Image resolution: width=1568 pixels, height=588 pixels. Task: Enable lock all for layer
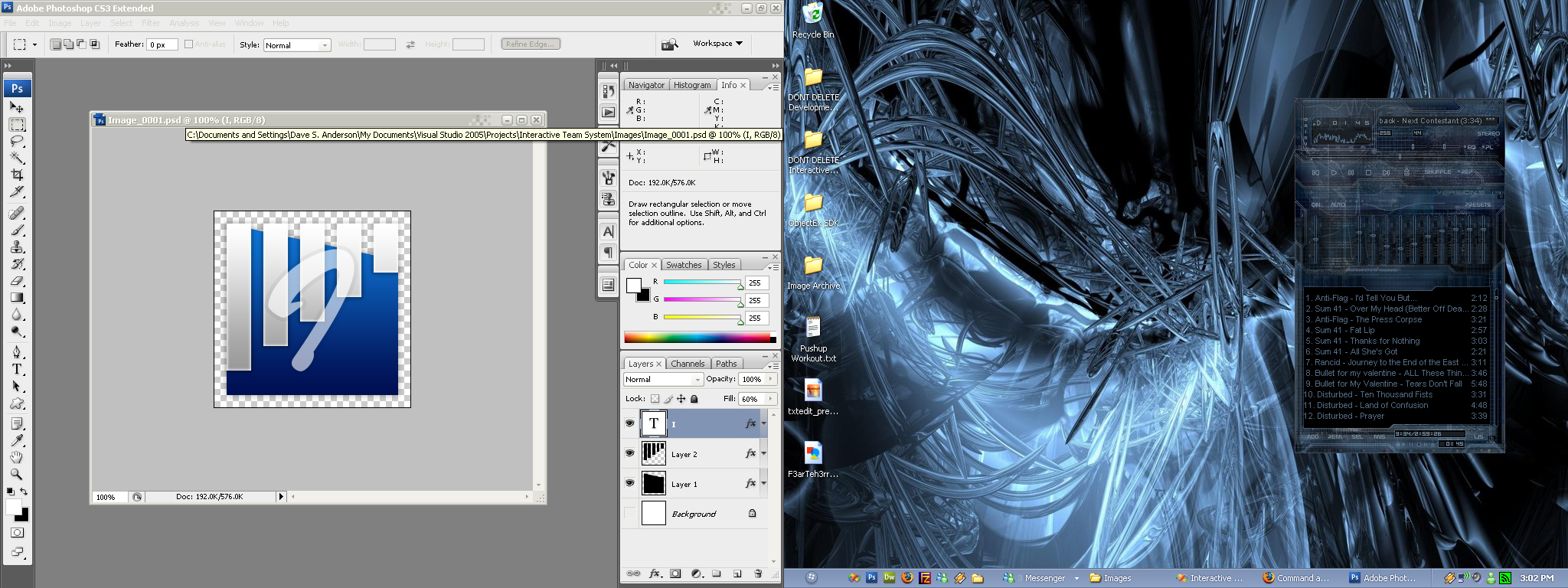(x=694, y=399)
